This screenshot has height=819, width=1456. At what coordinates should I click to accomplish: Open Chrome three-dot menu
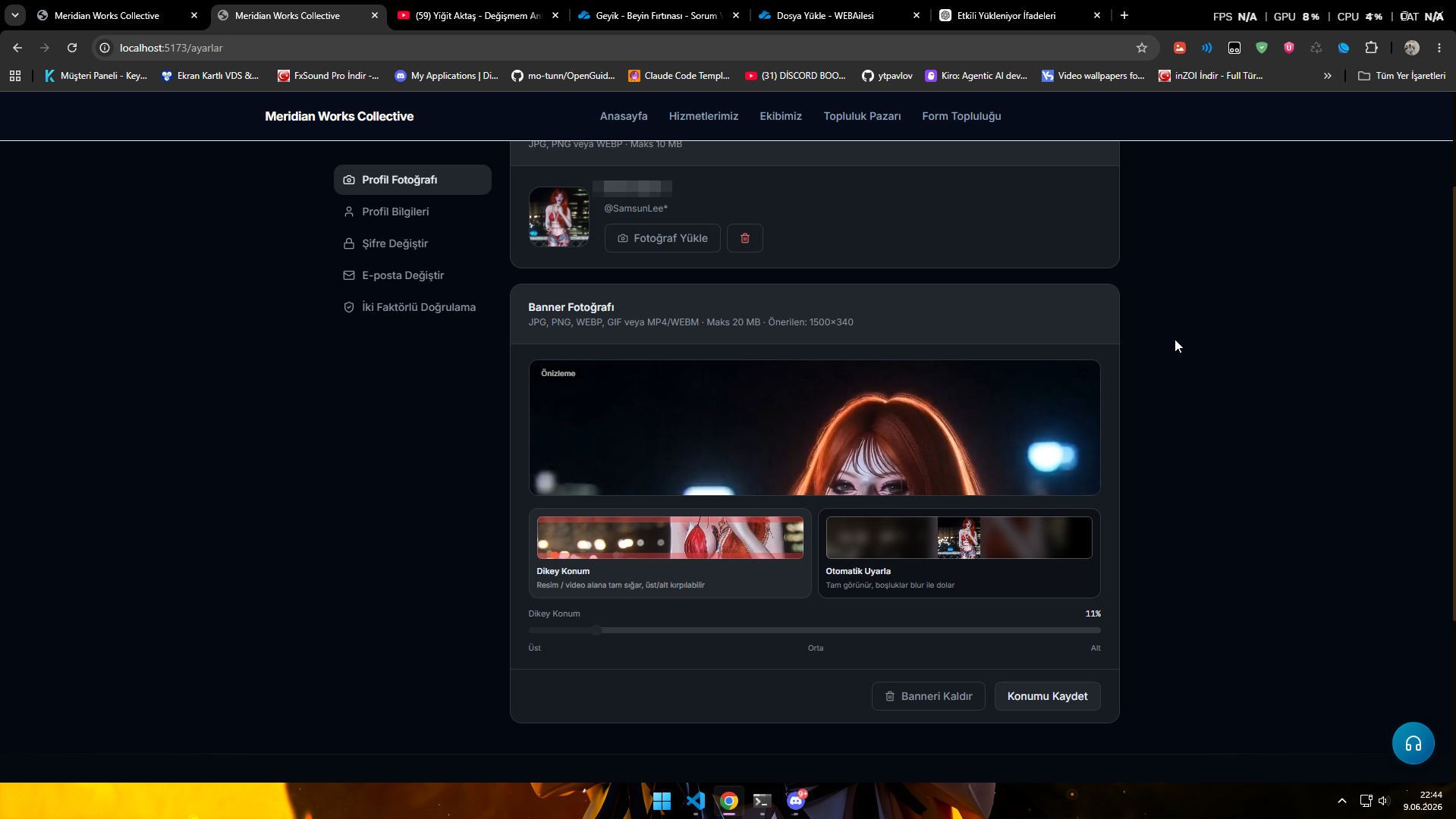(x=1439, y=48)
